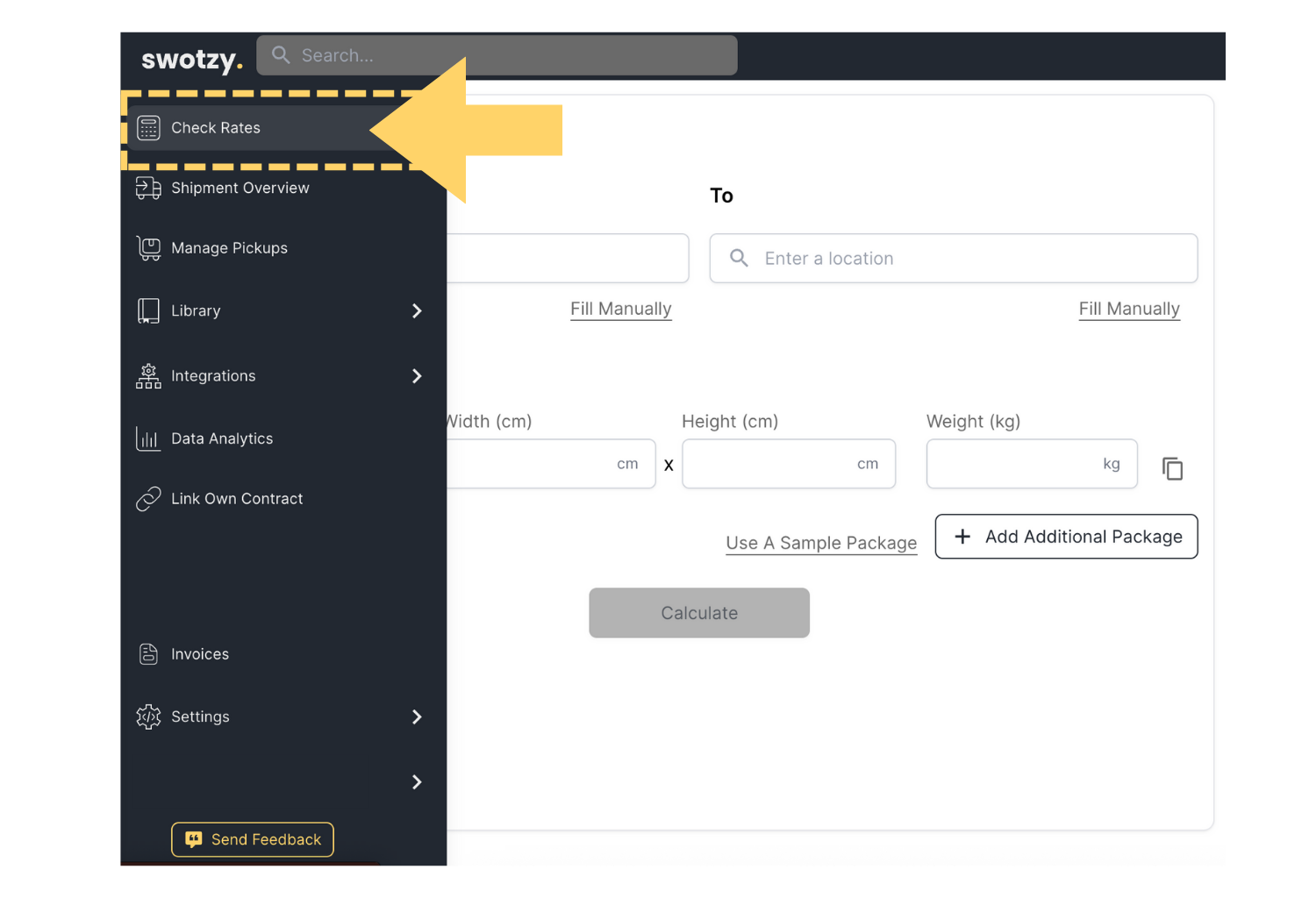Click the Manage Pickups cart icon
The width and height of the screenshot is (1316, 898).
click(148, 248)
